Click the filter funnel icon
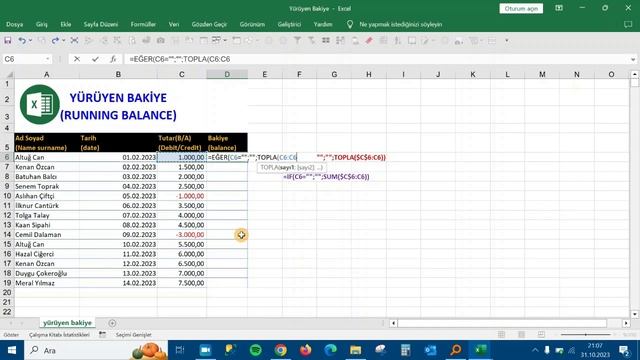640x360 pixels. pos(297,40)
